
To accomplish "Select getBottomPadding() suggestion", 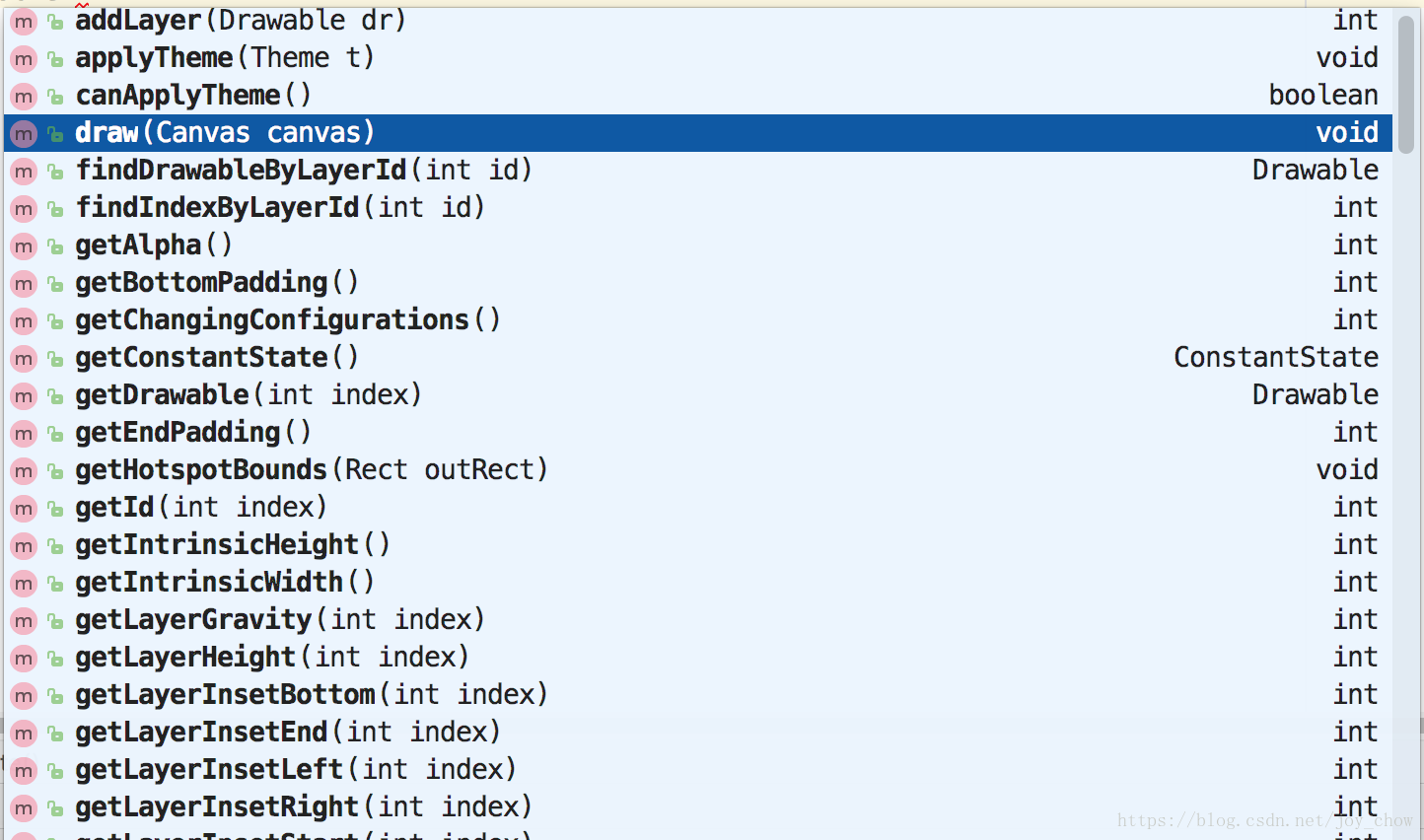I will tap(698, 283).
